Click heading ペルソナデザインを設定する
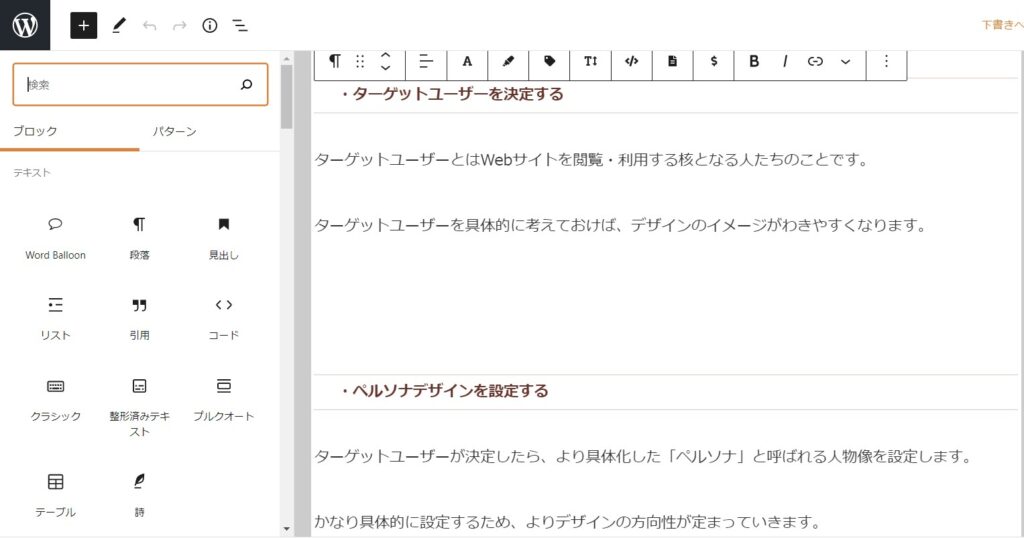This screenshot has width=1024, height=538. [450, 391]
